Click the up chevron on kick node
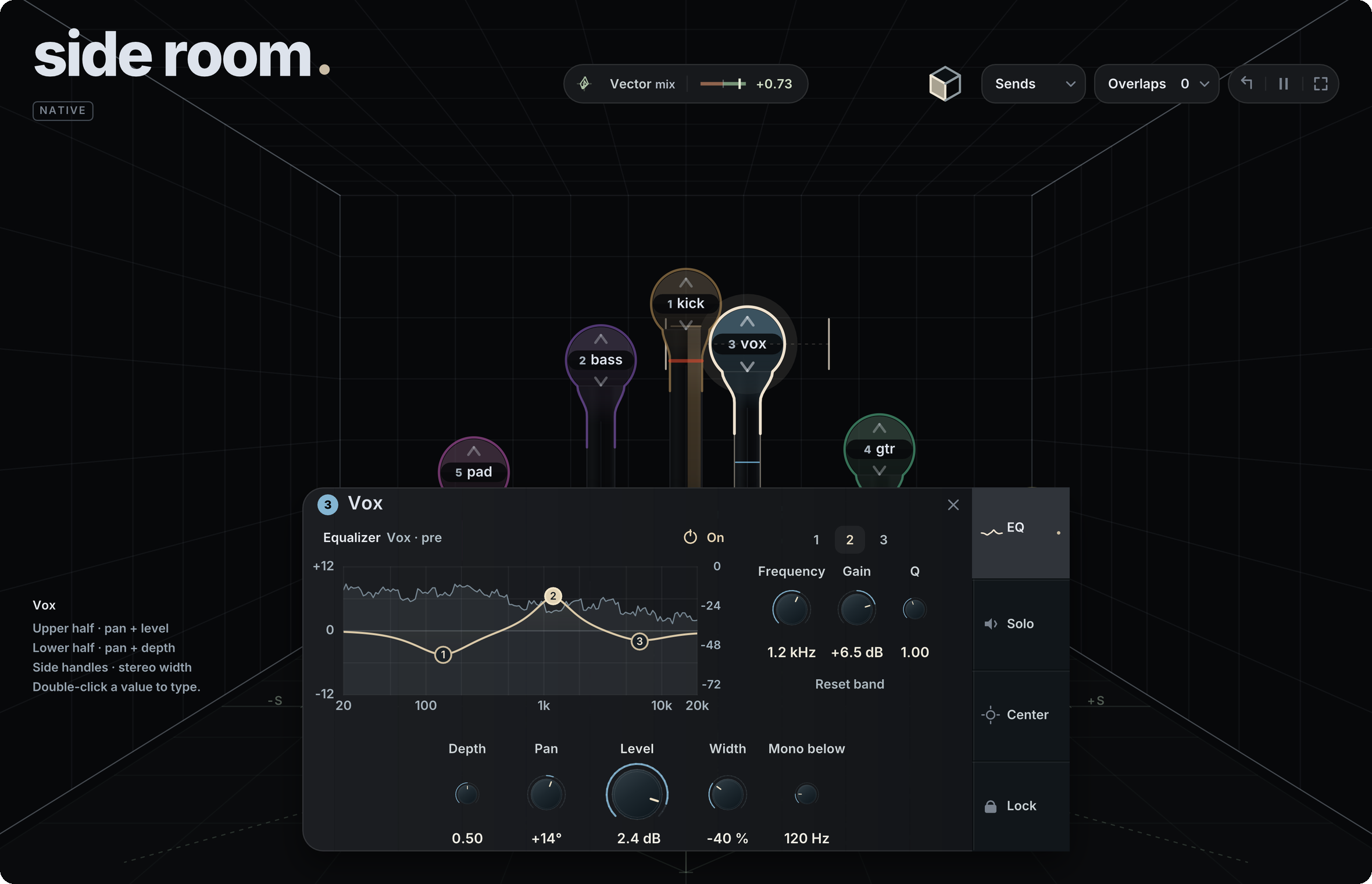Image resolution: width=1372 pixels, height=884 pixels. pos(686,283)
